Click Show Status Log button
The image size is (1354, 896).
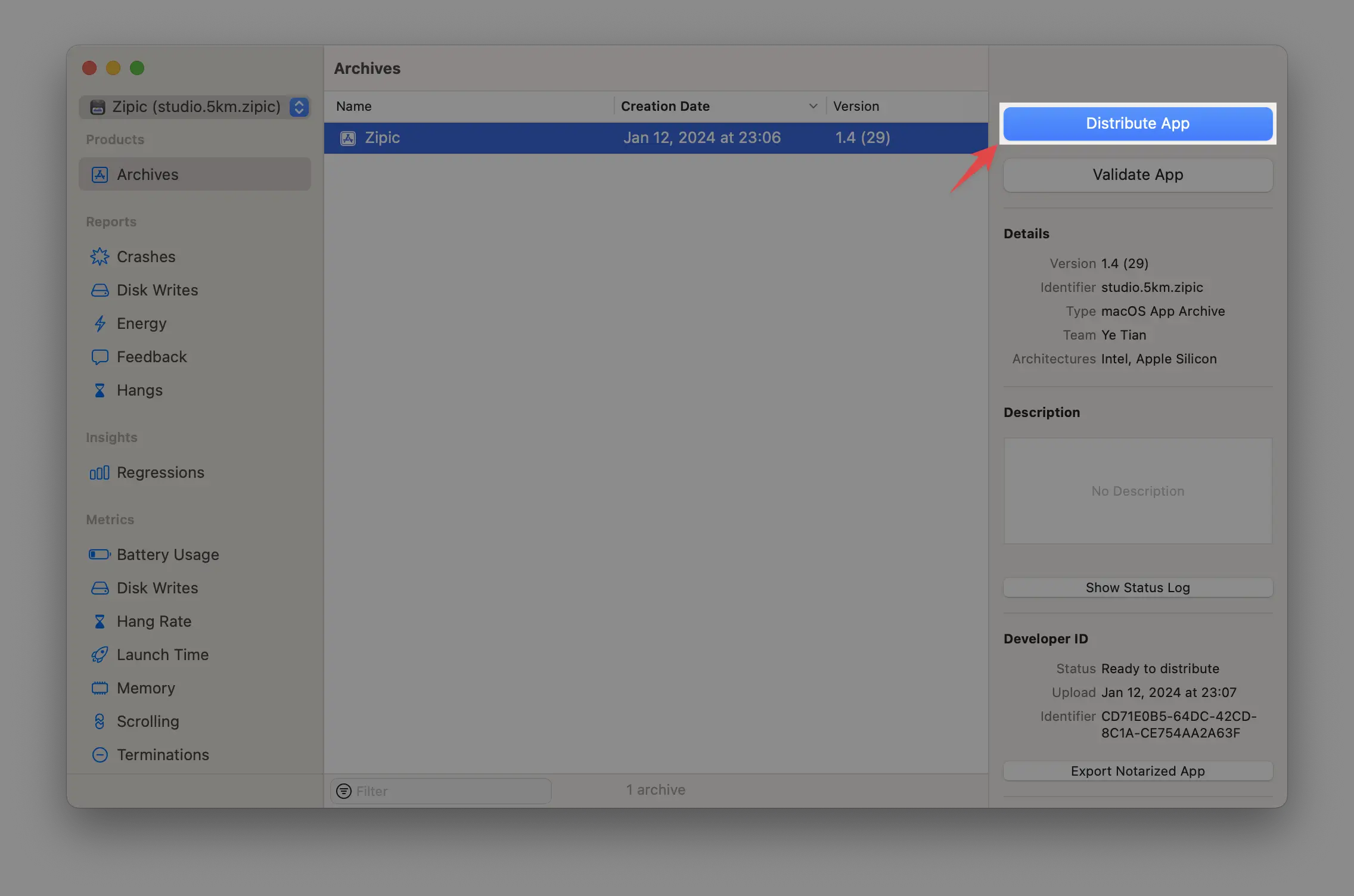1138,587
